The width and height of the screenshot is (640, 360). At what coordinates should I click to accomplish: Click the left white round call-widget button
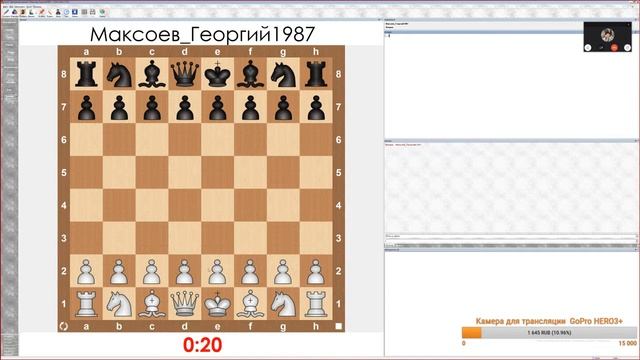click(x=588, y=48)
